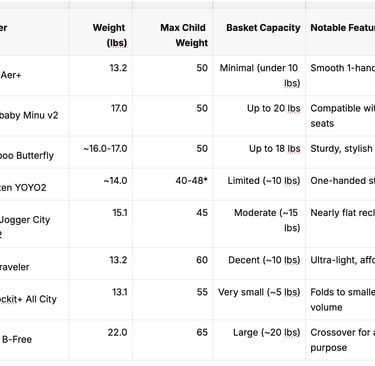The width and height of the screenshot is (375, 366).
Task: Click the 60 max child weight cell
Action: (173, 263)
